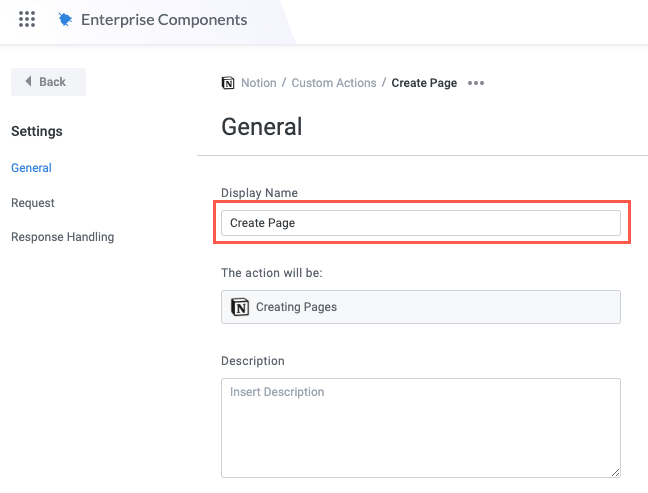Click the General page heading
Viewport: 648px width, 493px height.
tap(262, 126)
